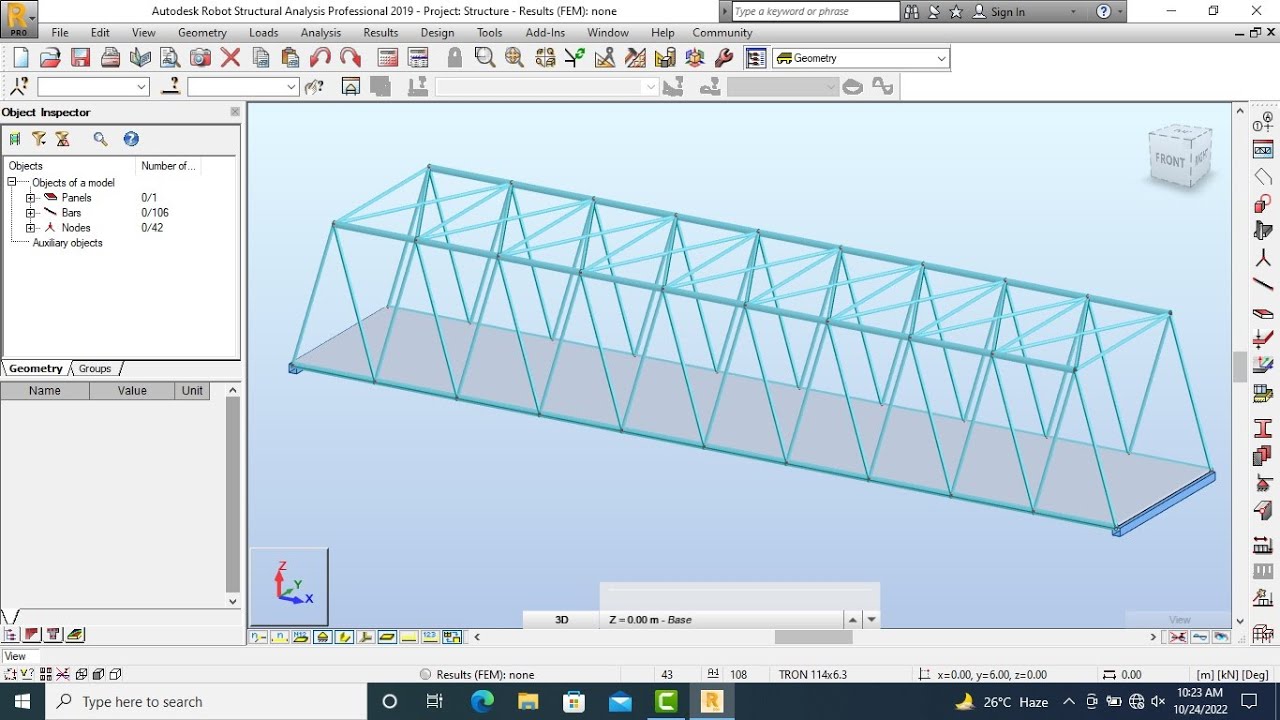Undo the last action with the left arrow
The height and width of the screenshot is (720, 1280).
[x=320, y=58]
